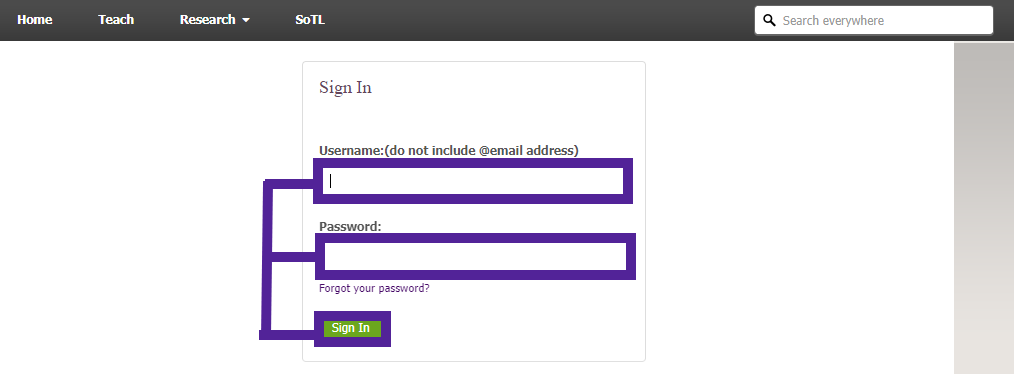Select the Research navigation item

click(x=208, y=19)
